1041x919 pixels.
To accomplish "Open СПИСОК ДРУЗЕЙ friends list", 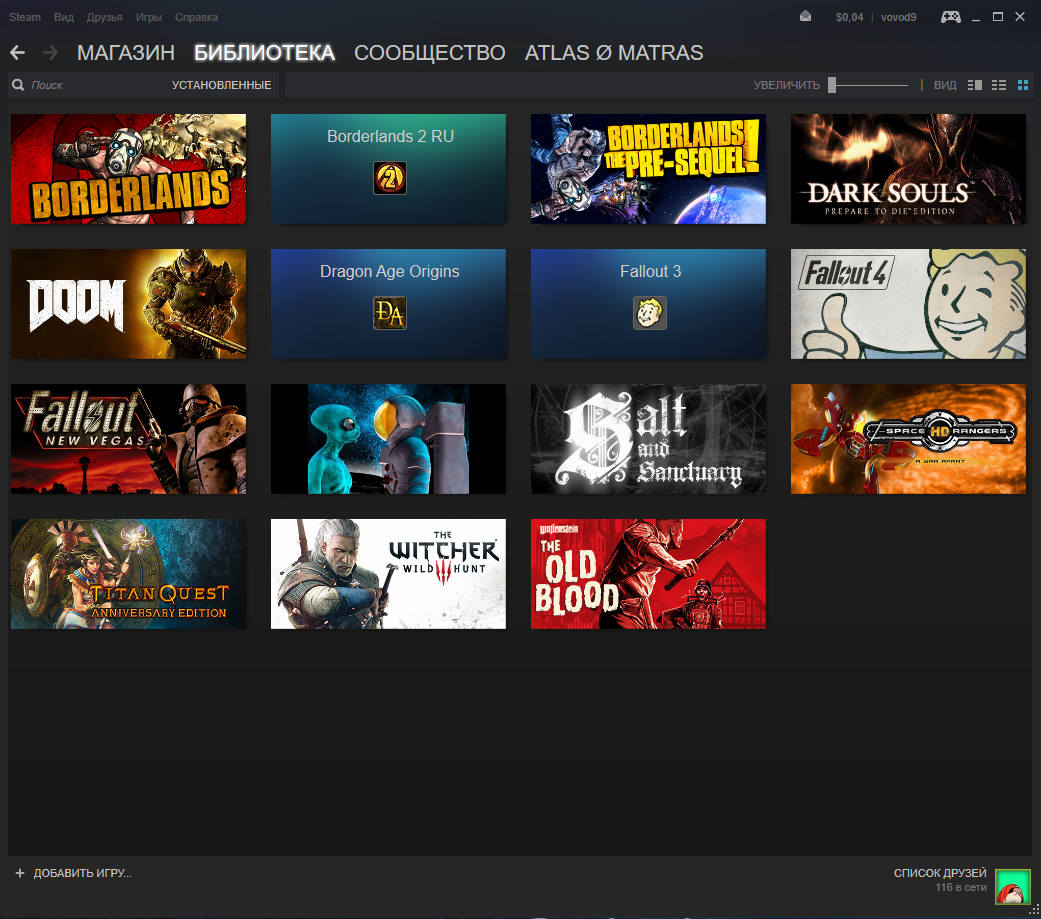I will click(x=940, y=873).
